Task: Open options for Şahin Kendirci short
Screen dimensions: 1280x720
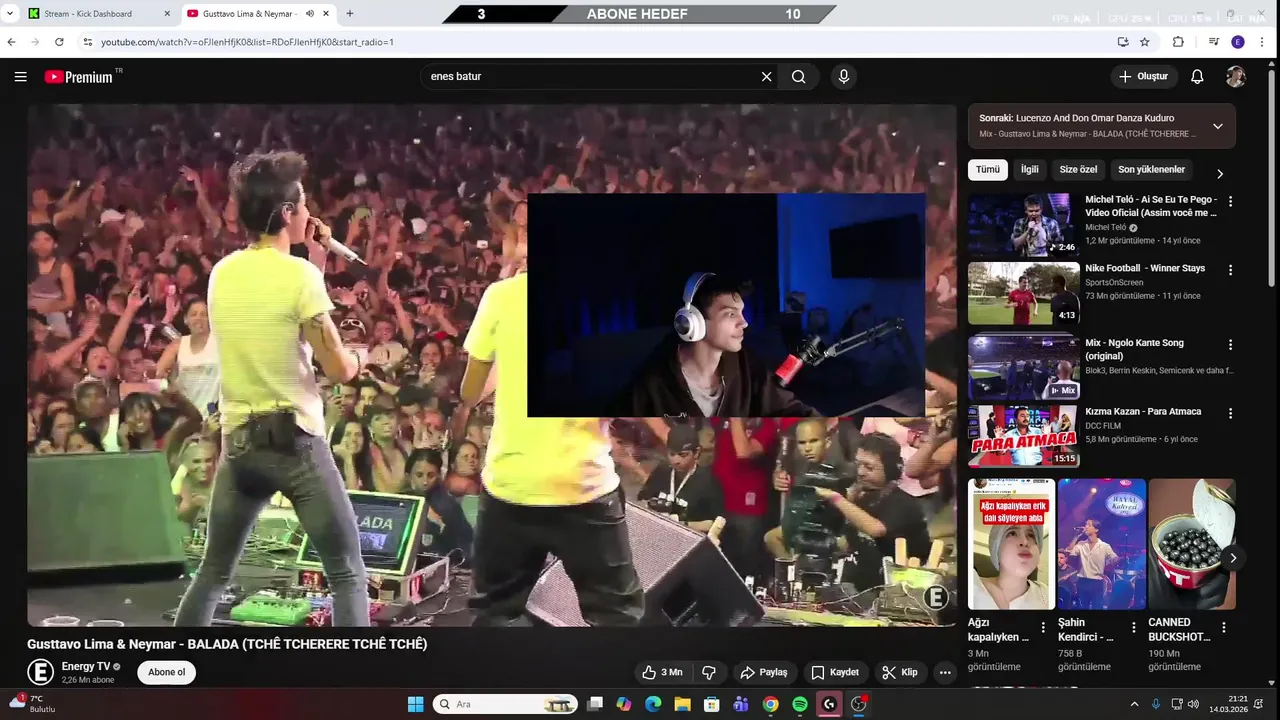Action: [1133, 628]
